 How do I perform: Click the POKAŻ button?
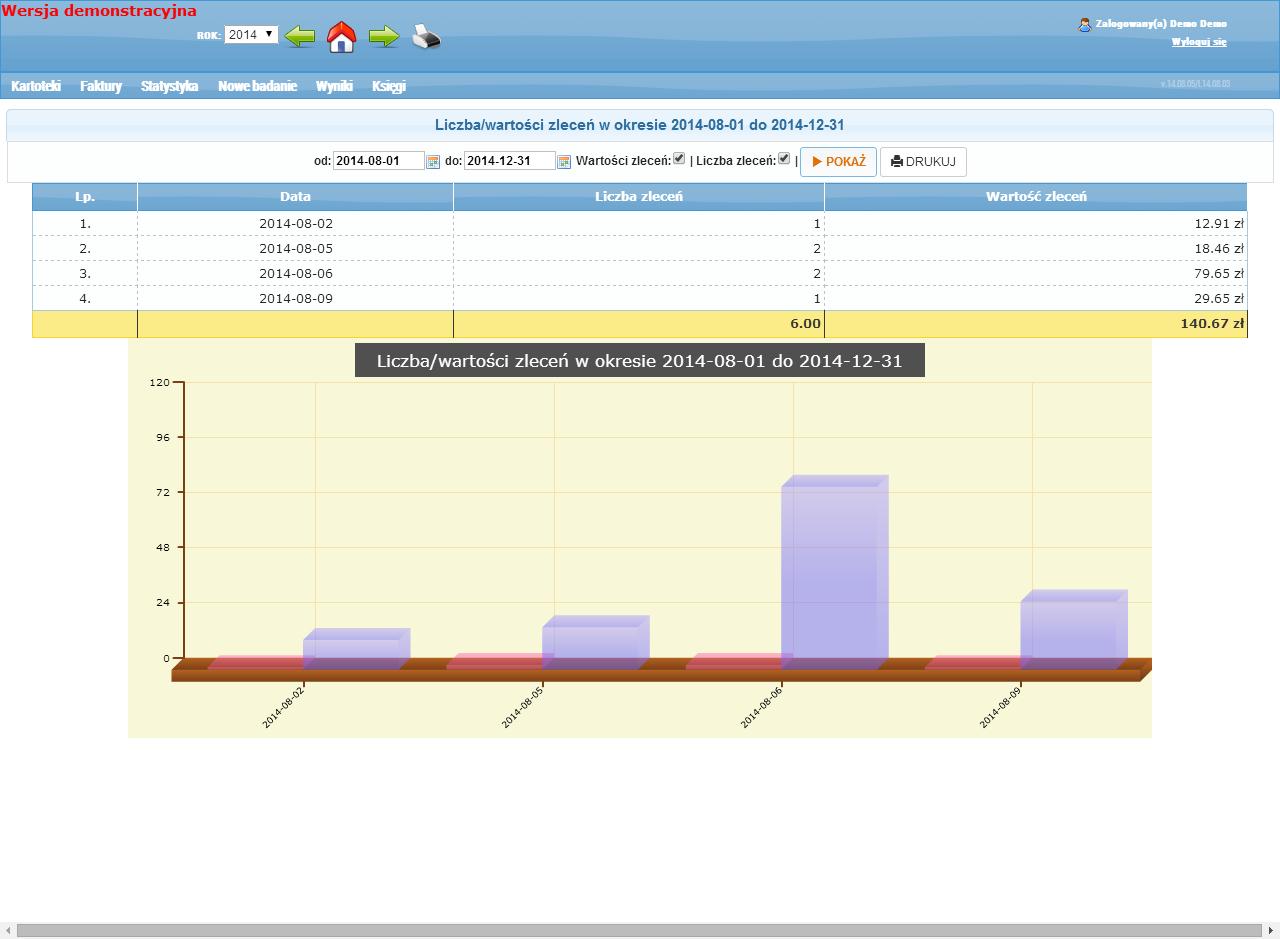(838, 162)
